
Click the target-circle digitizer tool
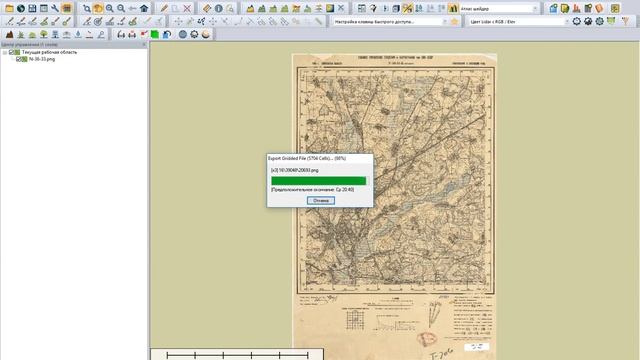tap(98, 22)
